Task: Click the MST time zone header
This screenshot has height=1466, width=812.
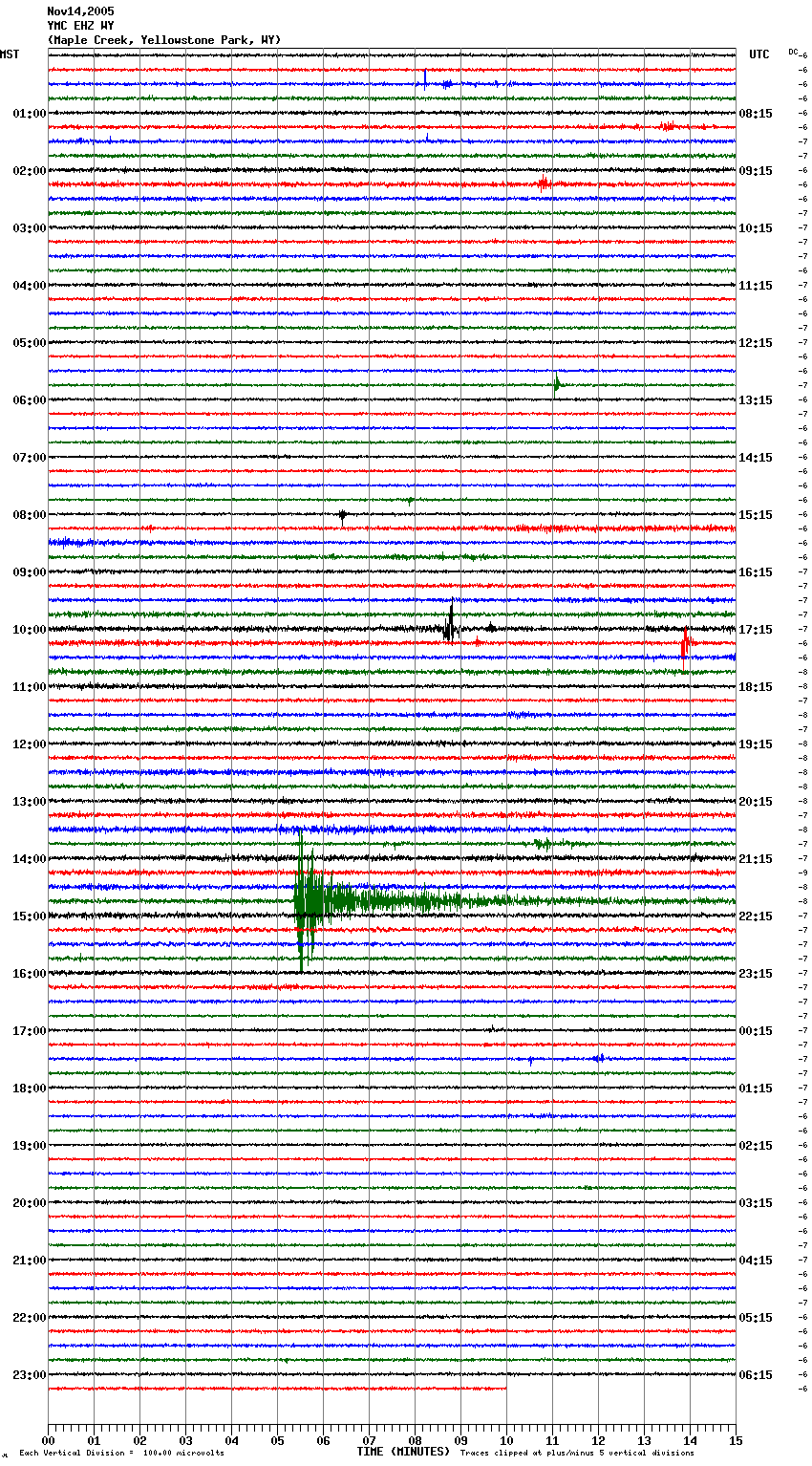Action: point(10,54)
